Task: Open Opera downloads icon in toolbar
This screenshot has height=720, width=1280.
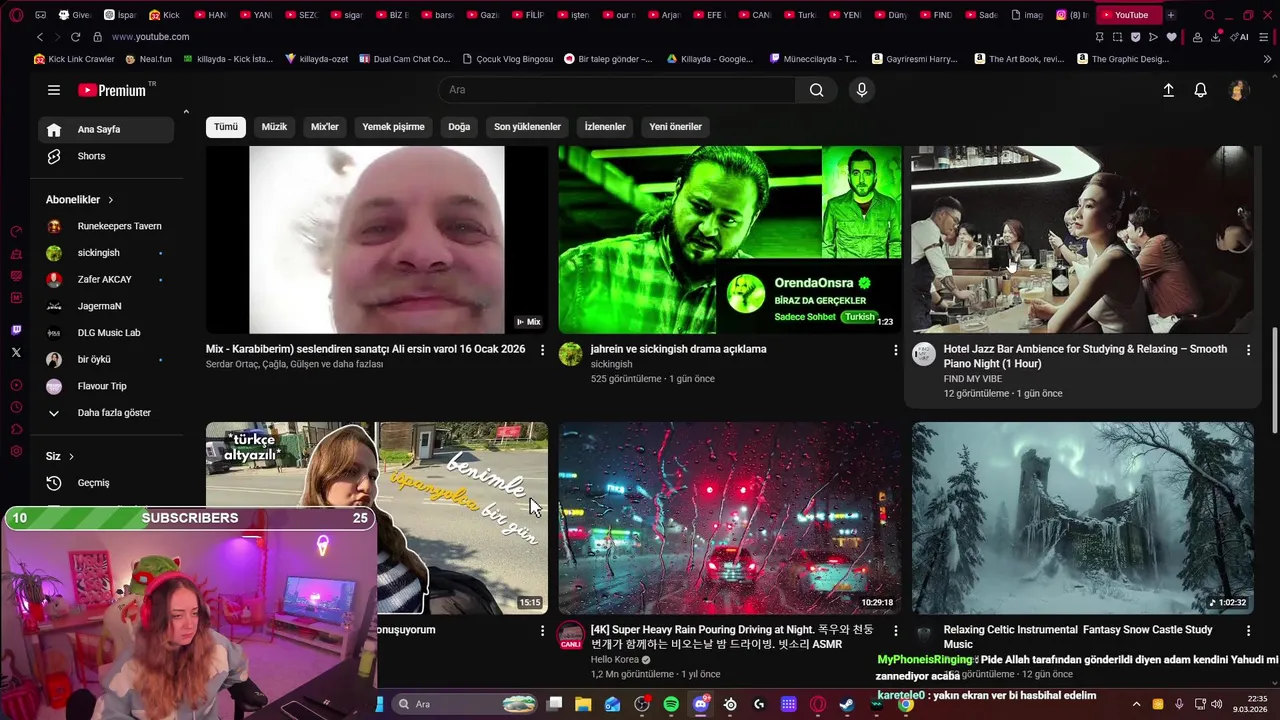Action: (1216, 37)
